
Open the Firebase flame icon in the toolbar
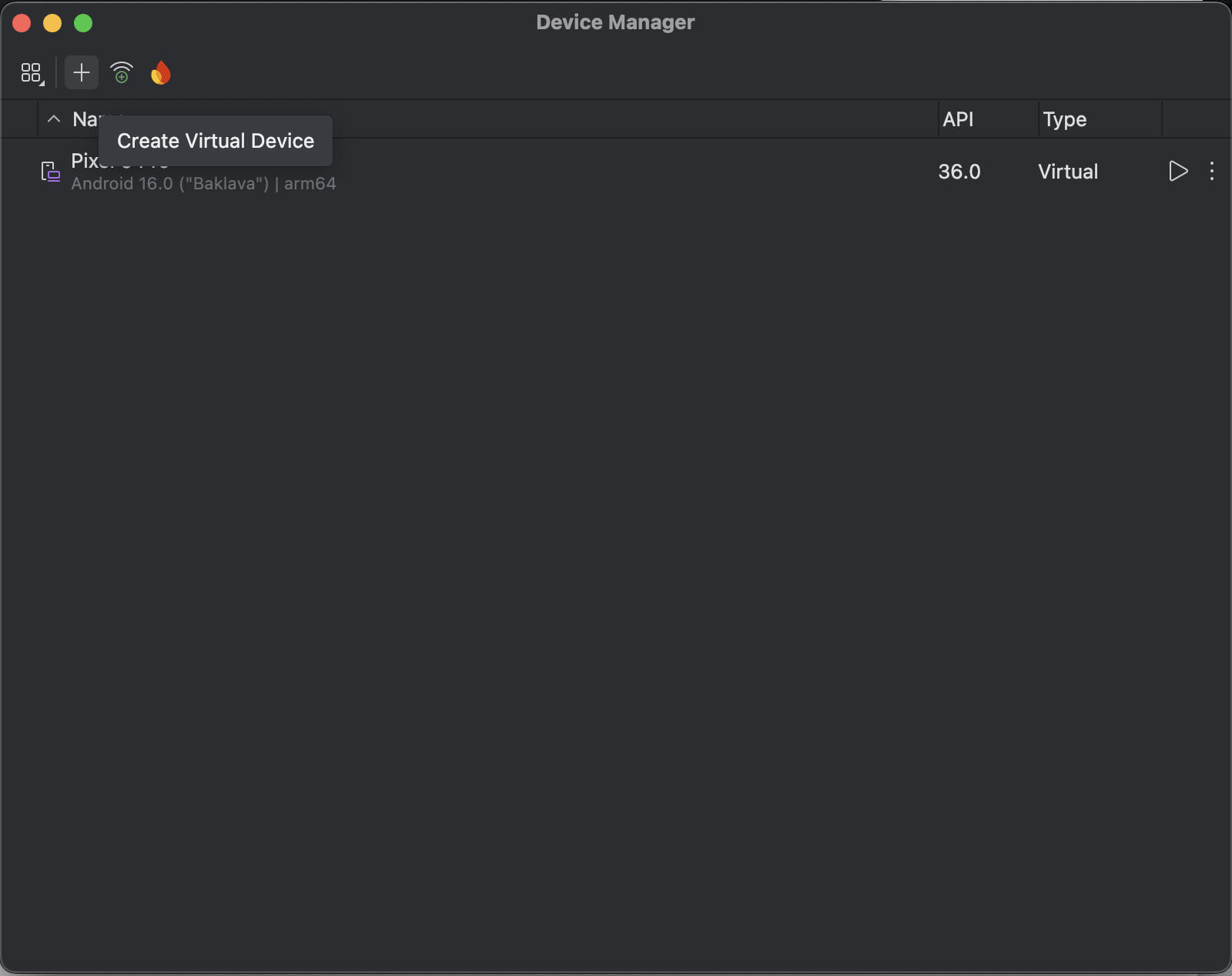tap(161, 73)
